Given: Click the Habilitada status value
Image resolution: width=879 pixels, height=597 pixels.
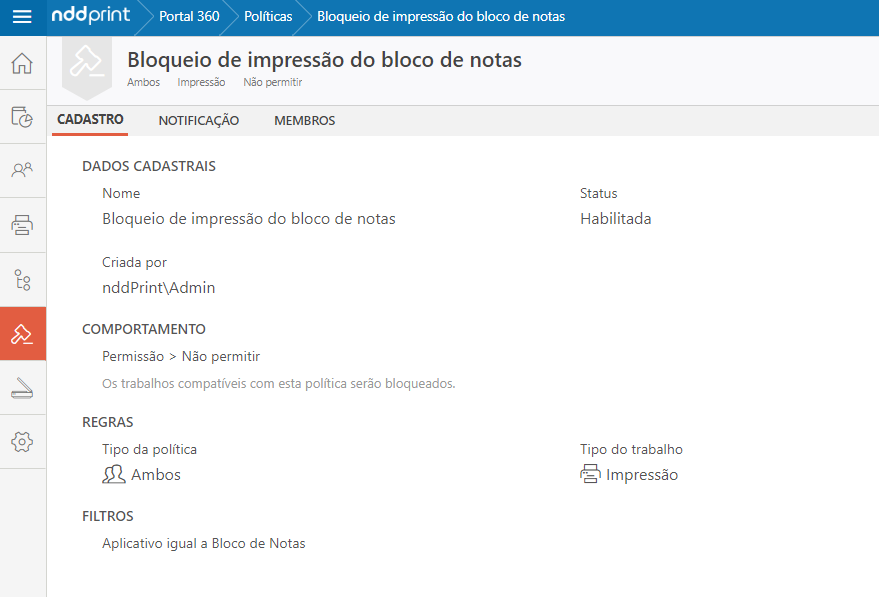Looking at the screenshot, I should click(x=615, y=219).
